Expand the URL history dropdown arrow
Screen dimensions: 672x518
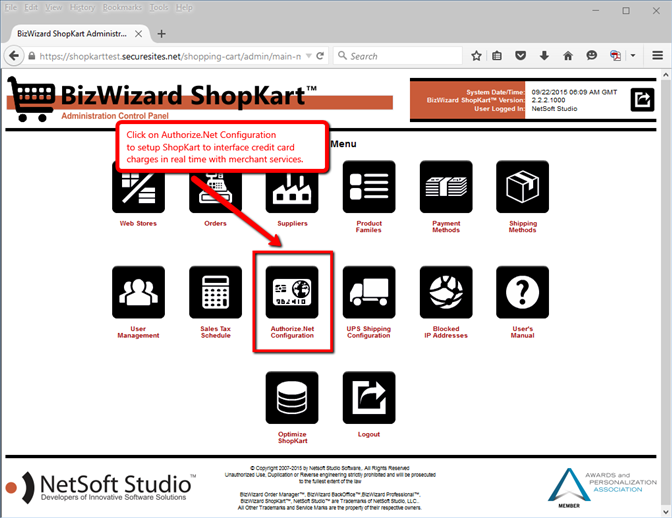308,56
